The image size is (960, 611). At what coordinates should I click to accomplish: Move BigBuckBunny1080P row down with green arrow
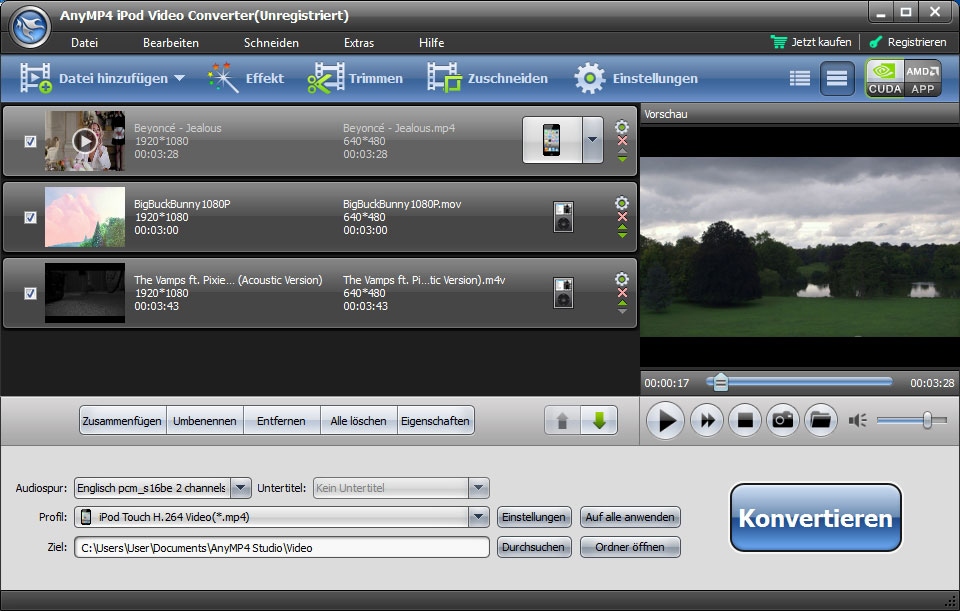(x=622, y=234)
